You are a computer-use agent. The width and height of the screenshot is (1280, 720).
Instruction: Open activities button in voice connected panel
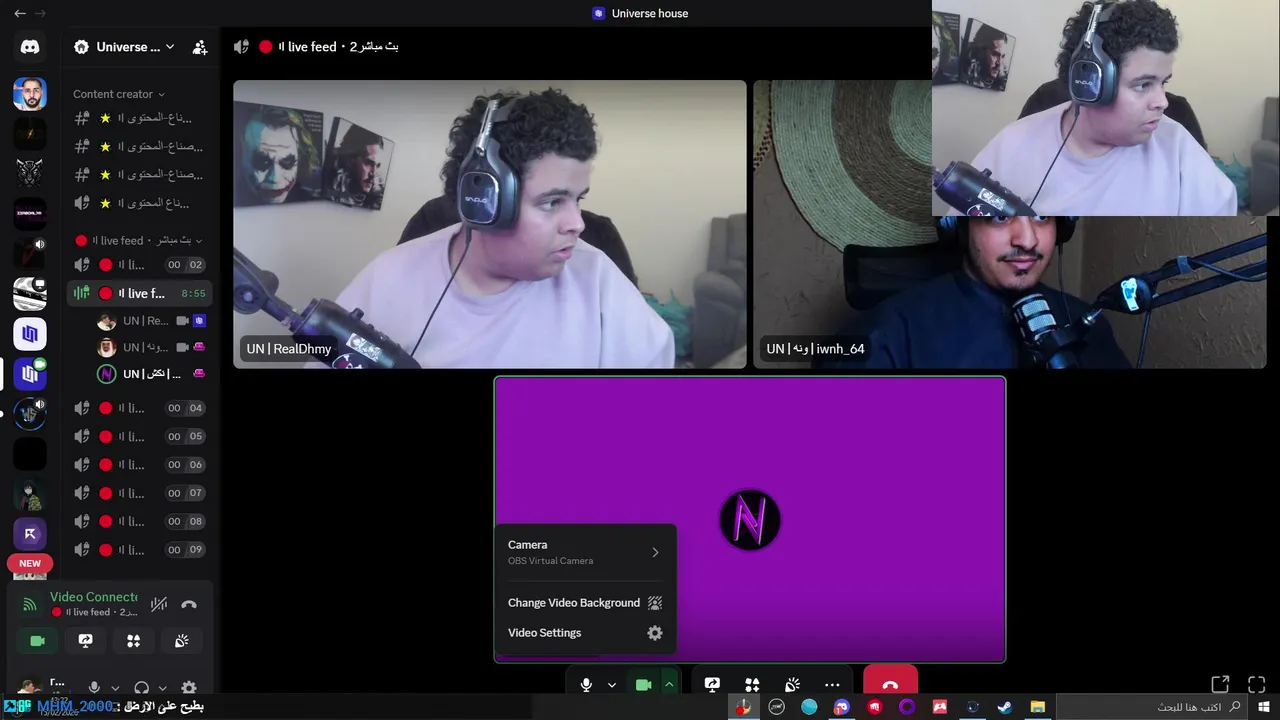pyautogui.click(x=133, y=641)
